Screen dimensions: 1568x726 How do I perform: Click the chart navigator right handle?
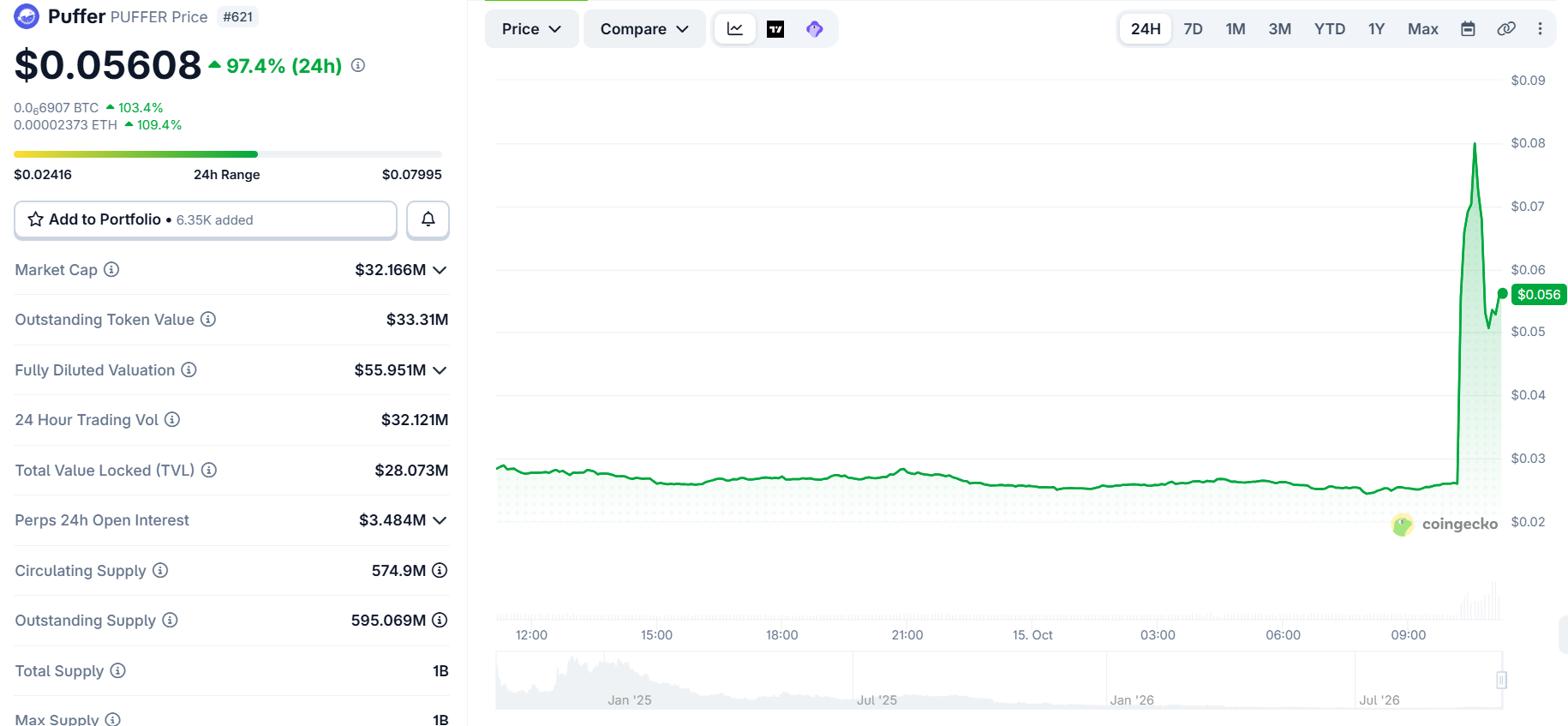click(x=1501, y=680)
